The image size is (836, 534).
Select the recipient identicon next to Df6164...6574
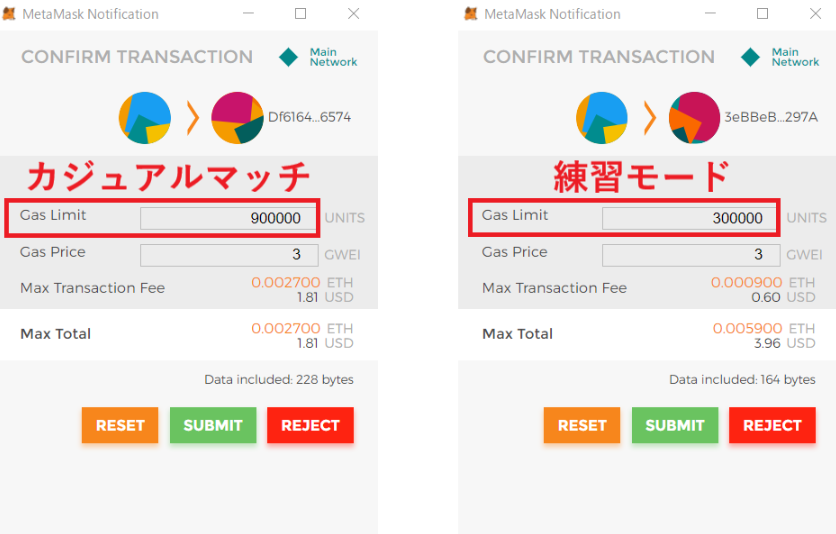237,118
